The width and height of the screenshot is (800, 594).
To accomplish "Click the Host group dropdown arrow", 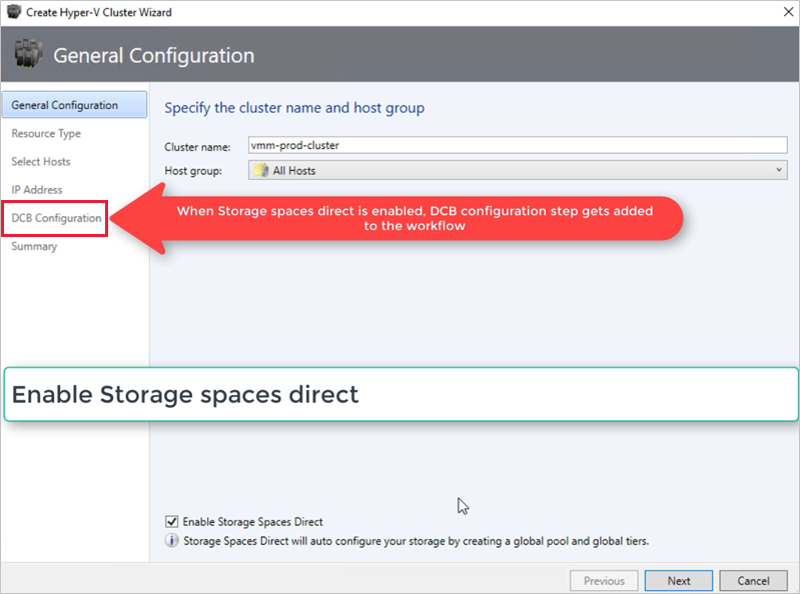I will coord(780,170).
